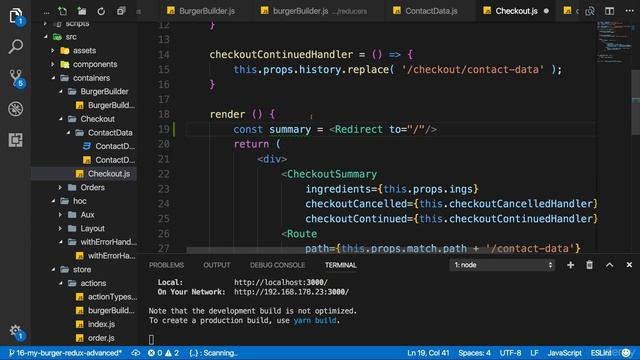Click git branch 16-my-burger-redux-advanced in status bar

click(x=64, y=353)
